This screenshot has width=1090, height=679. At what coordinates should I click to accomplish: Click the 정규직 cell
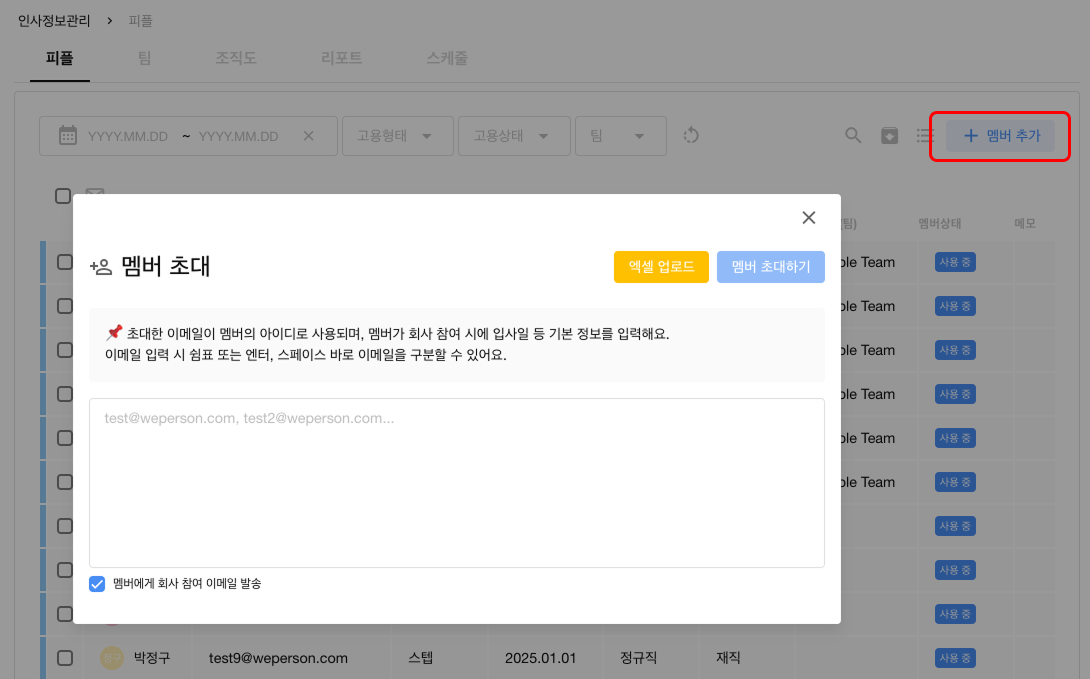(x=638, y=657)
